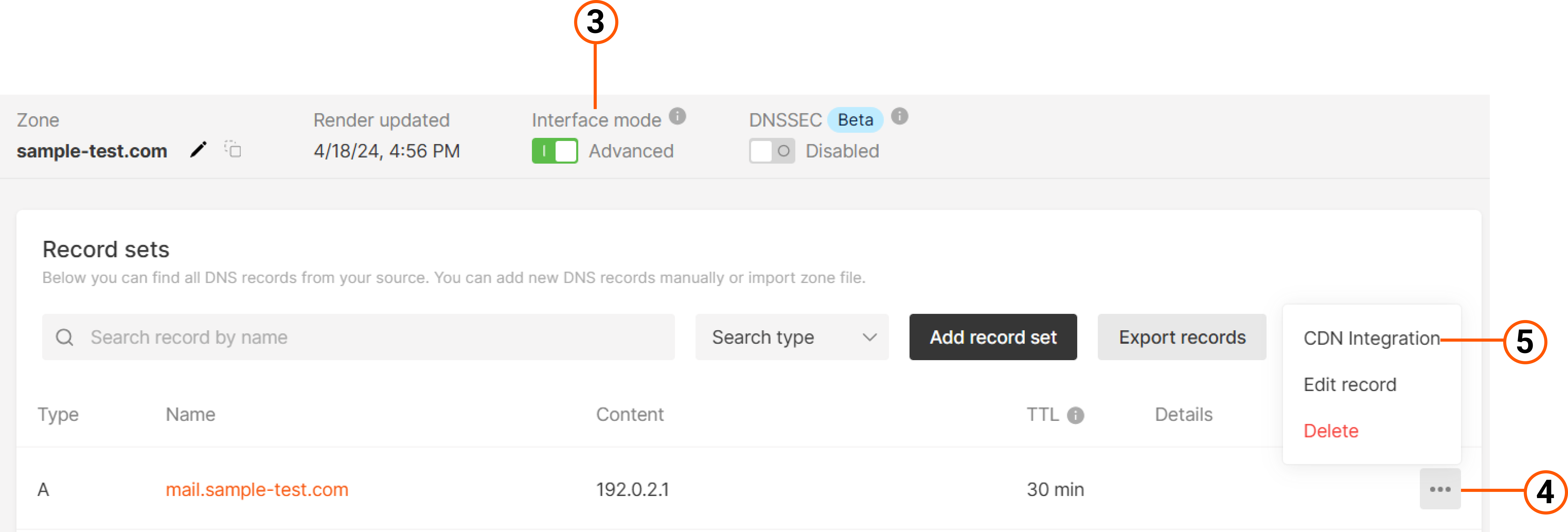Open DNSSEC info tooltip icon
The image size is (1568, 532).
[x=900, y=116]
